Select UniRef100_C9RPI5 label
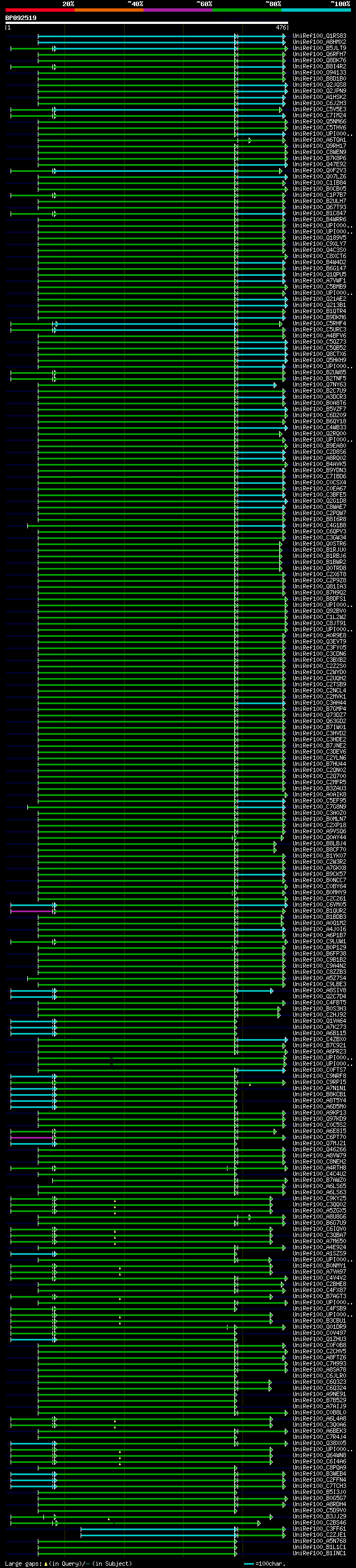The height and width of the screenshot is (1568, 356). pos(319,1083)
